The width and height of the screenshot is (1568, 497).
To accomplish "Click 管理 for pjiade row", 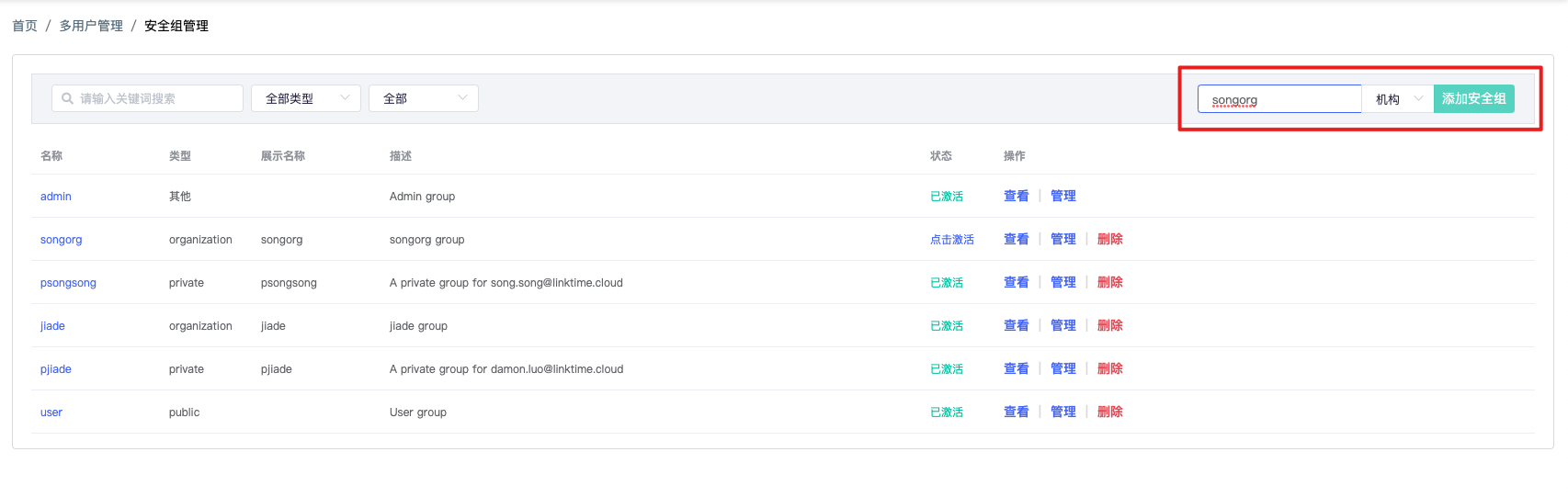I will pos(1063,368).
